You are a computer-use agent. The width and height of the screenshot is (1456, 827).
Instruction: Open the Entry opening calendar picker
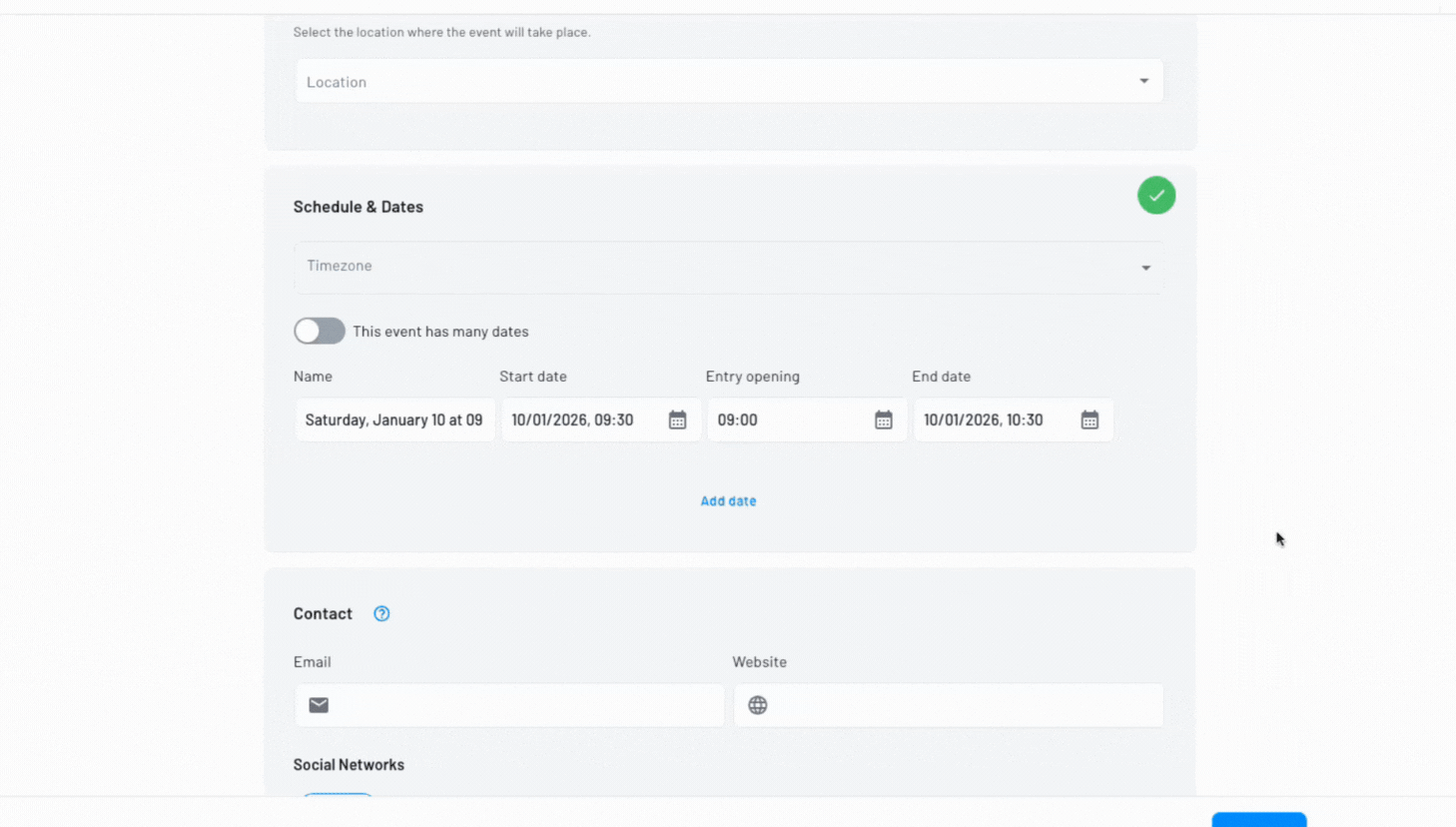(x=883, y=420)
